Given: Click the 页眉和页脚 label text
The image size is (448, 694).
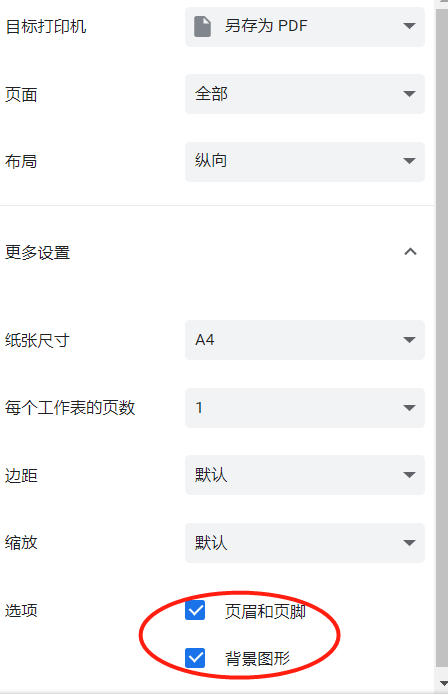Looking at the screenshot, I should pyautogui.click(x=265, y=611).
